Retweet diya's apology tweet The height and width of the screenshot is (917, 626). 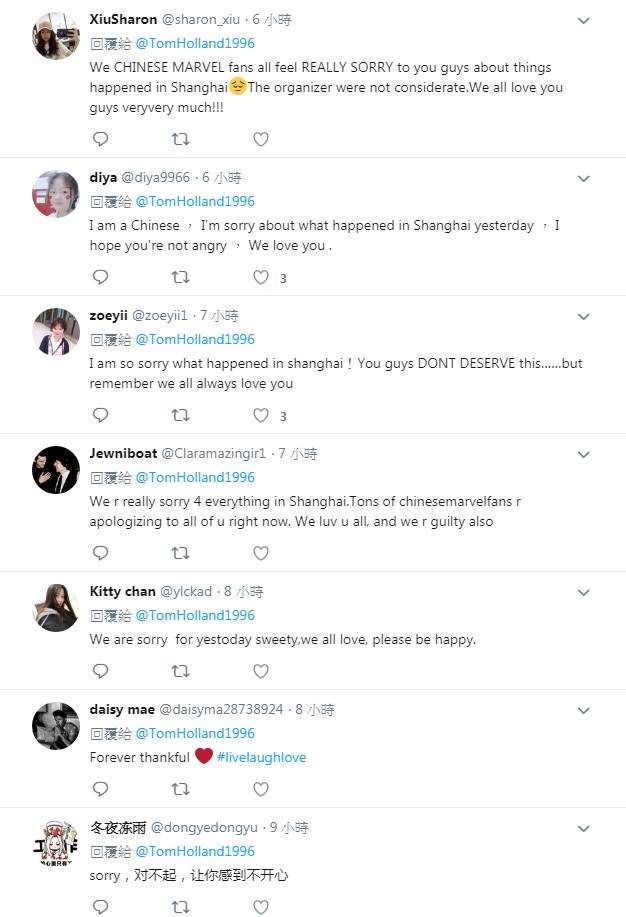[180, 277]
